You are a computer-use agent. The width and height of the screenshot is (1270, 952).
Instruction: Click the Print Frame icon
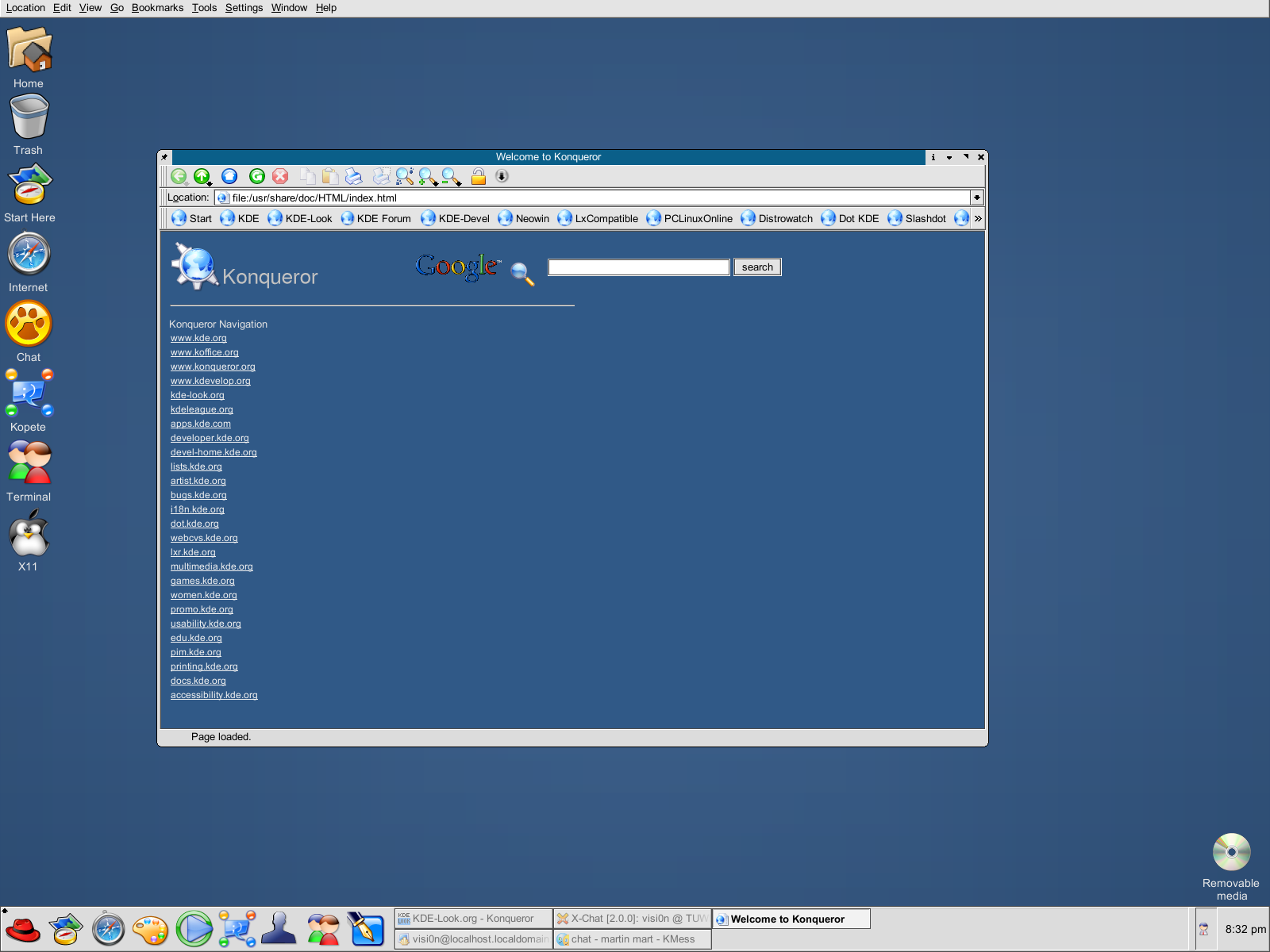(382, 176)
